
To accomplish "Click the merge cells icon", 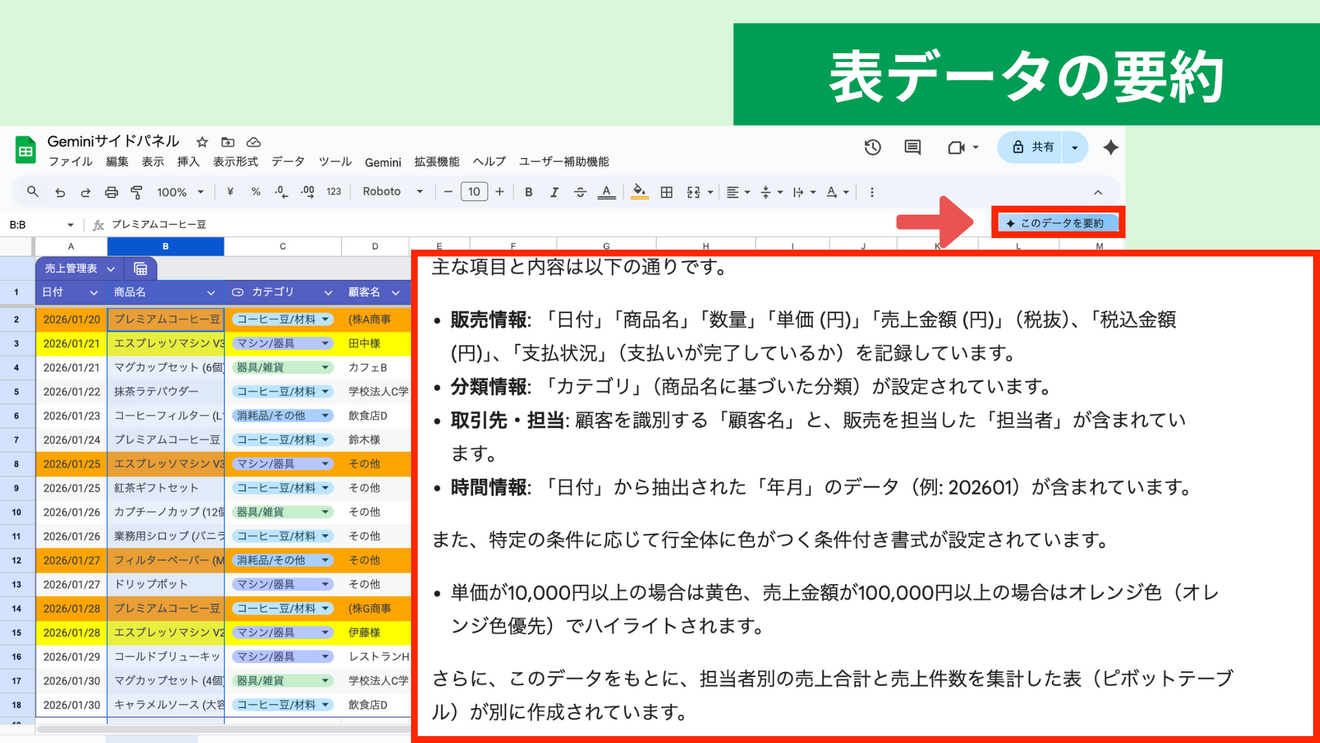I will 693,192.
